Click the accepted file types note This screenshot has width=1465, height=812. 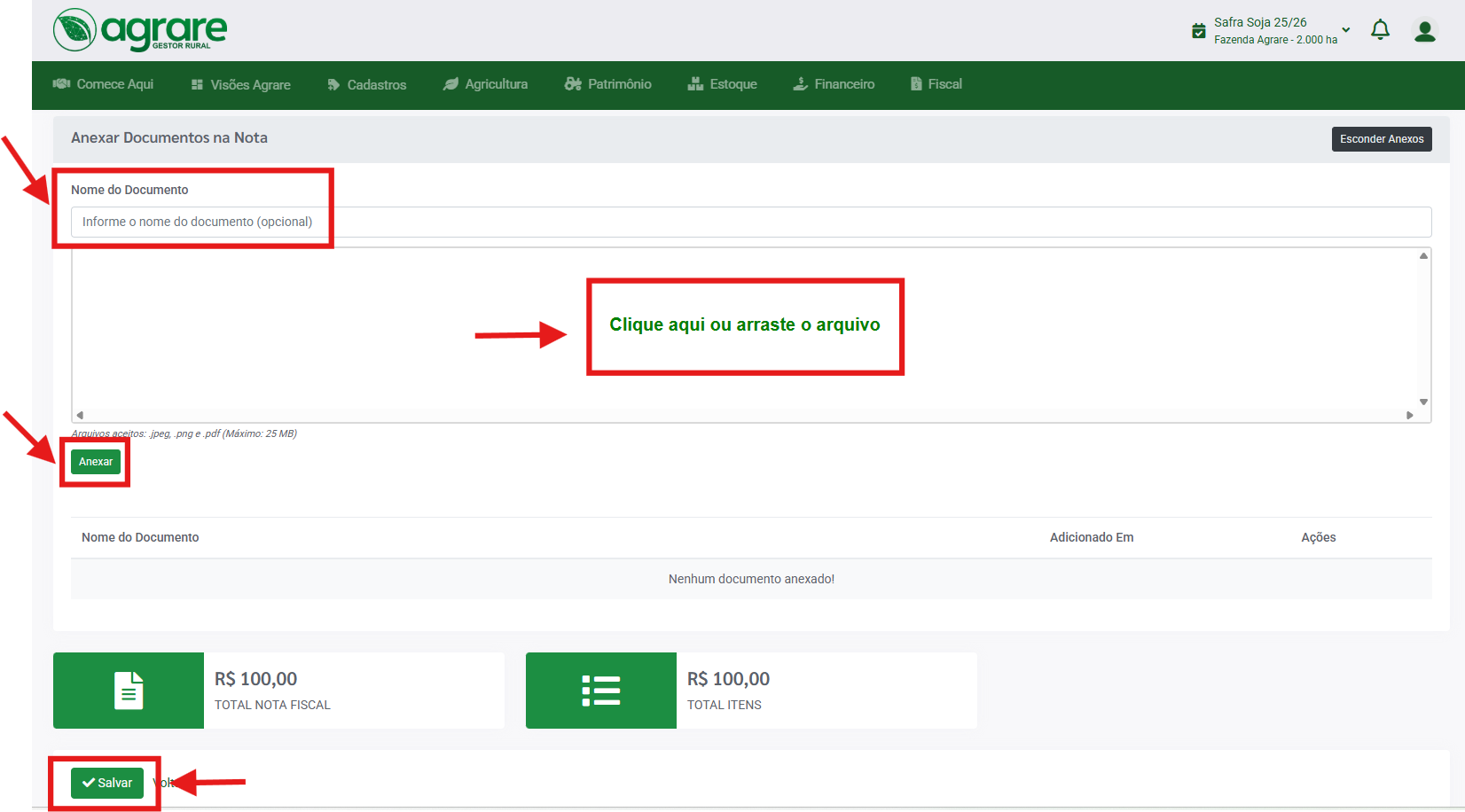click(184, 433)
